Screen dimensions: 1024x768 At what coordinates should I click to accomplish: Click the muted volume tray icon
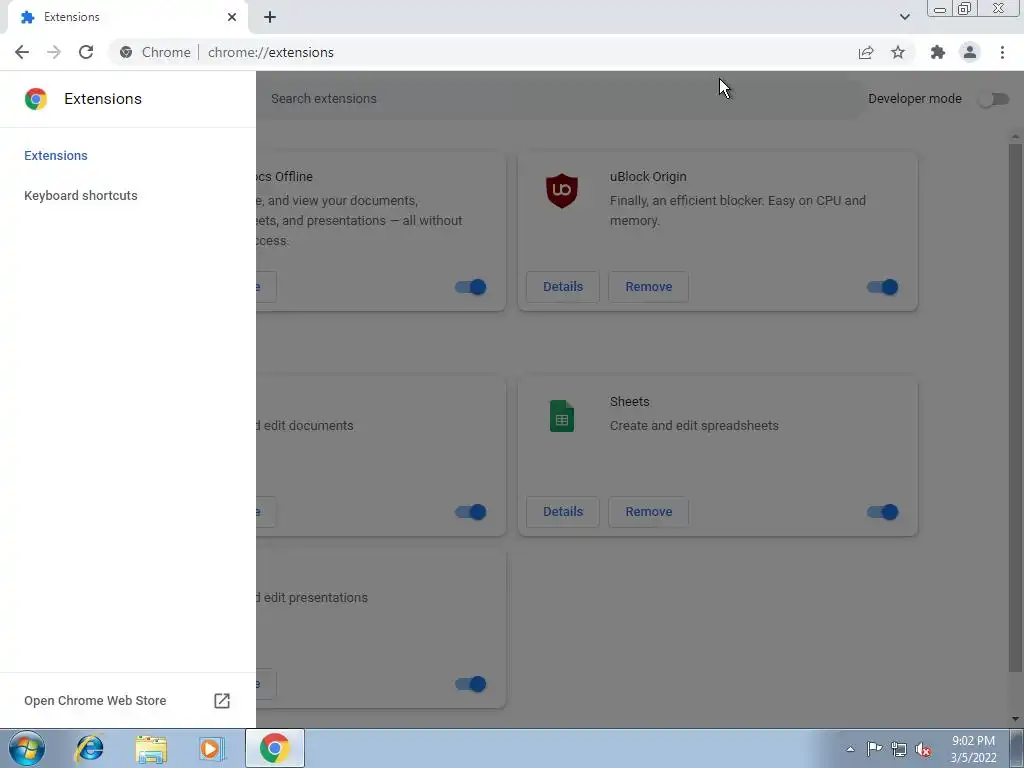(x=923, y=750)
